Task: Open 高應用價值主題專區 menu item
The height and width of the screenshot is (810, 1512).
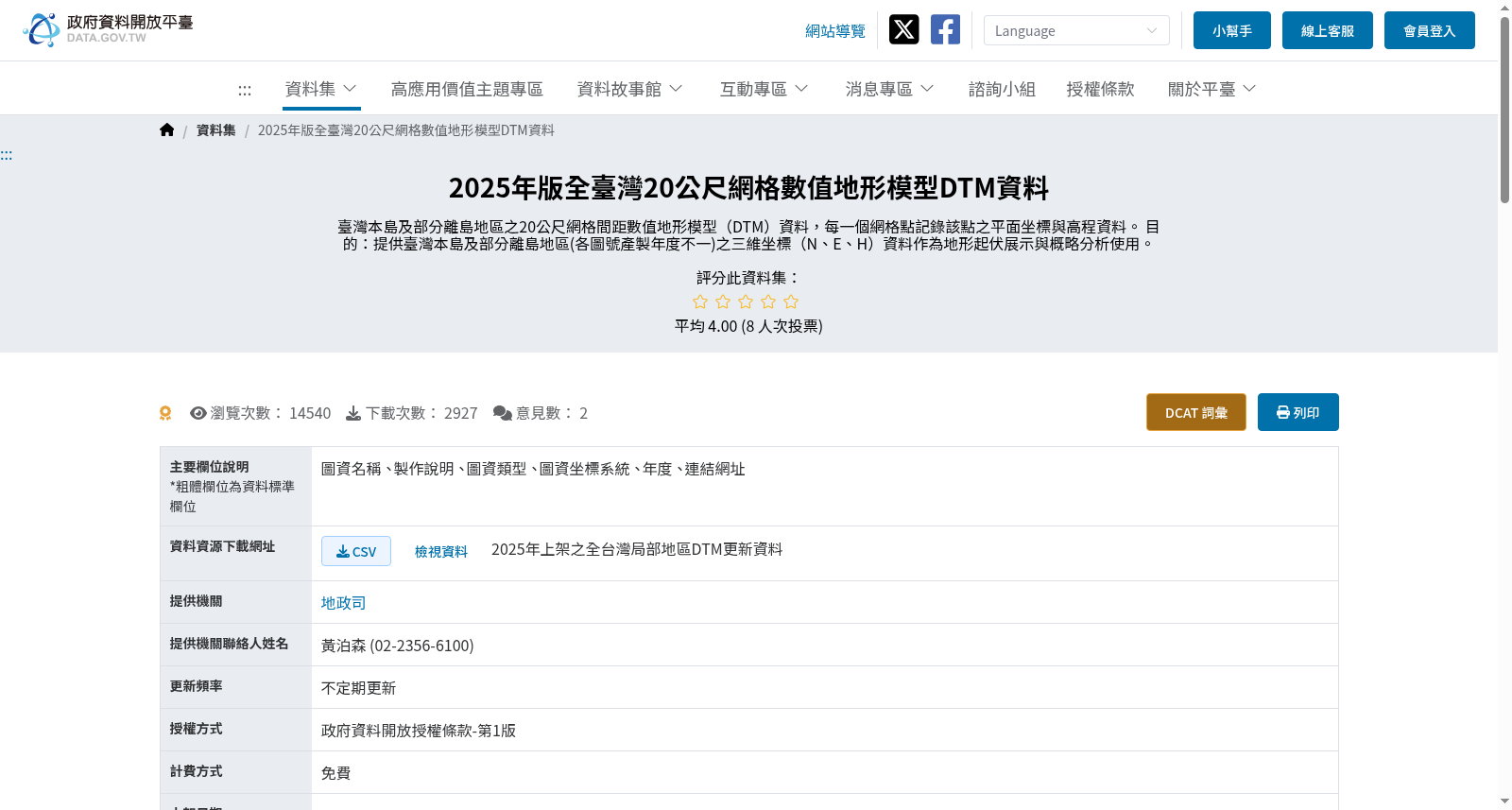Action: (467, 89)
